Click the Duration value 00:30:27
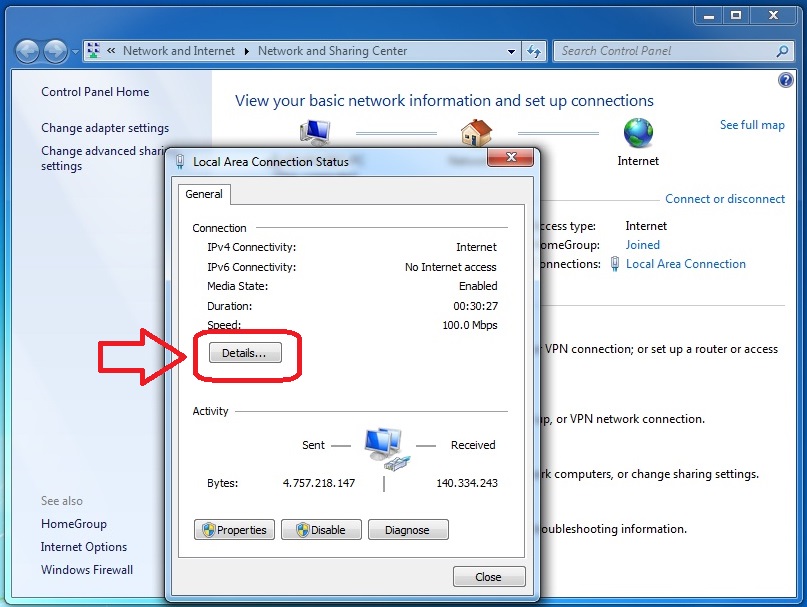Viewport: 807px width, 607px height. tap(475, 306)
